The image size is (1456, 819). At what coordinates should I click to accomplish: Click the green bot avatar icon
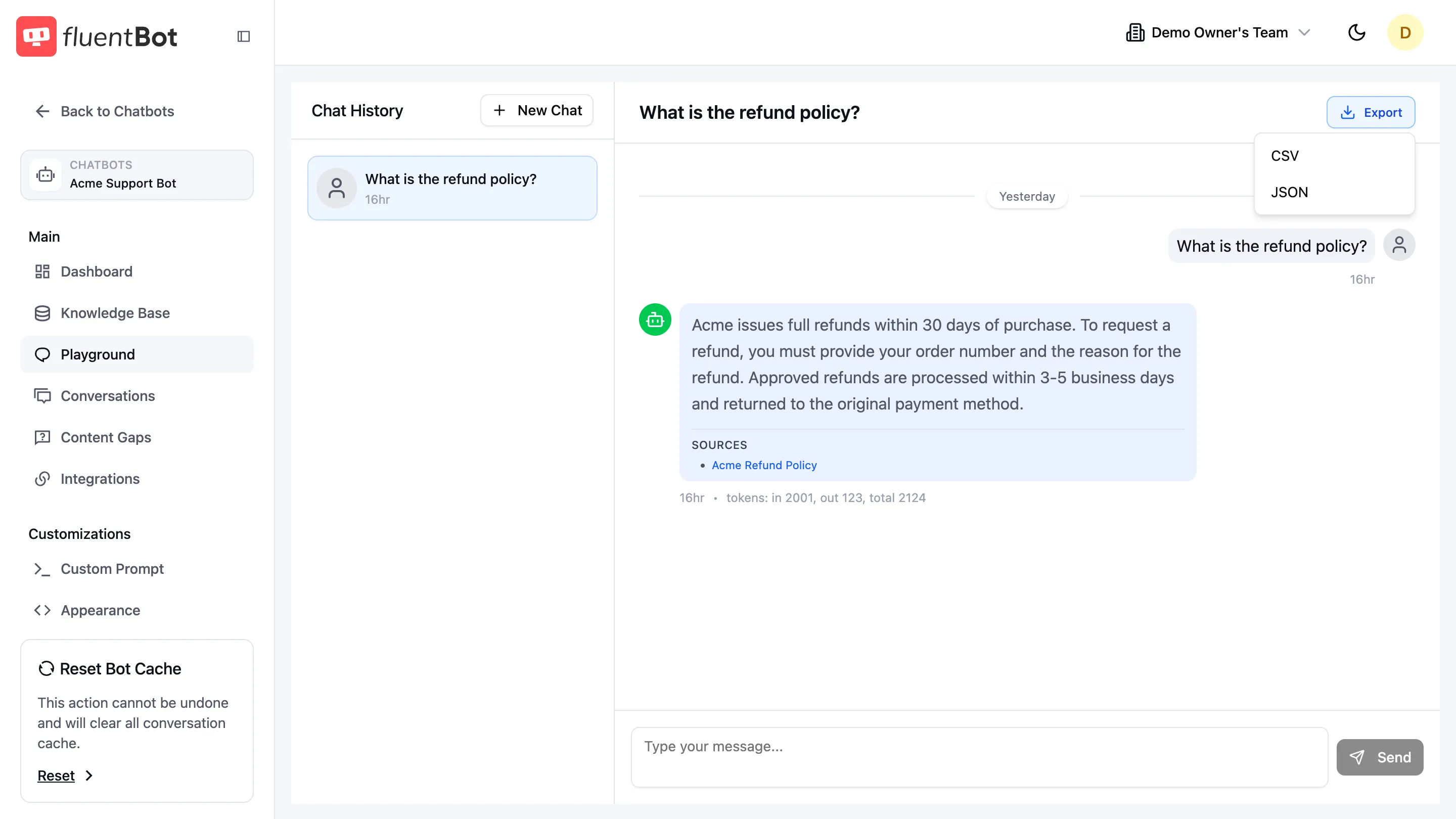(655, 320)
